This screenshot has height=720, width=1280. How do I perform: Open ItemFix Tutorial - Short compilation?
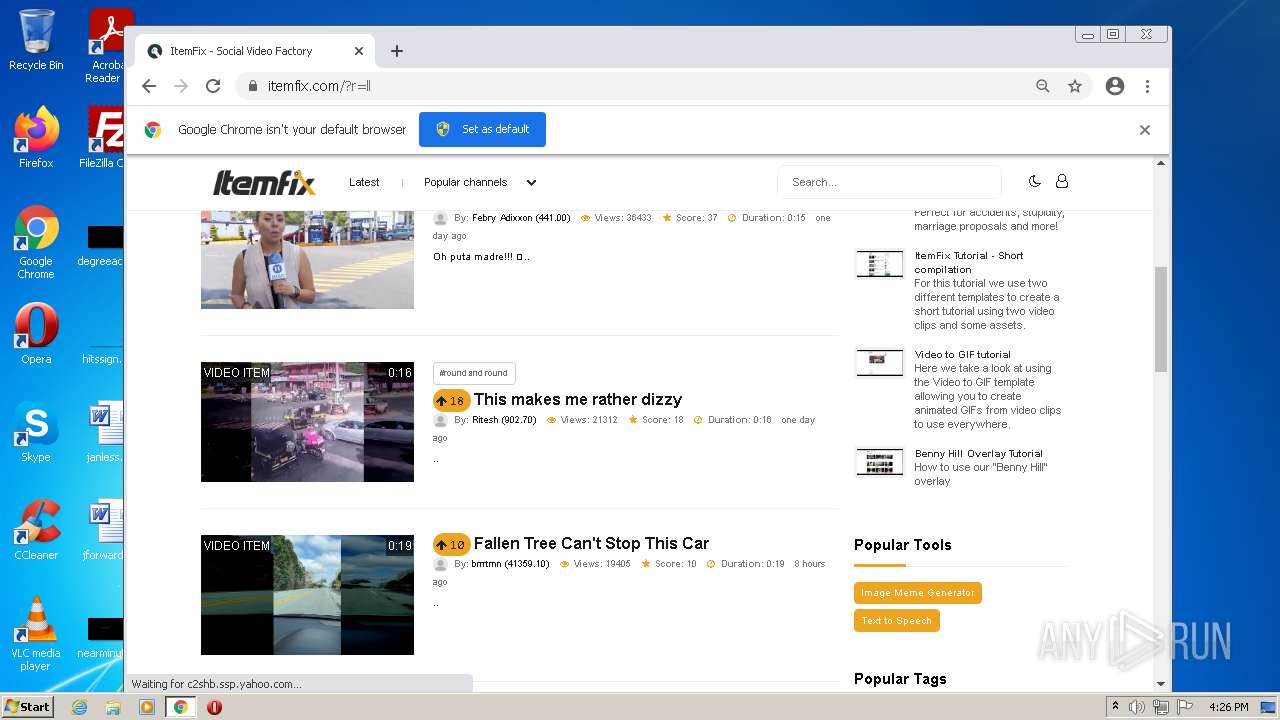(x=969, y=262)
